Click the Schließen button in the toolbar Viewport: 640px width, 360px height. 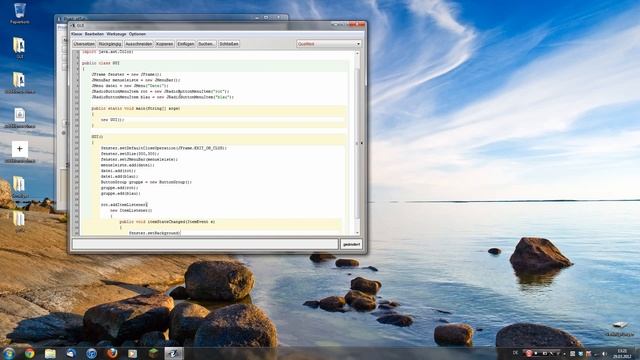click(229, 44)
